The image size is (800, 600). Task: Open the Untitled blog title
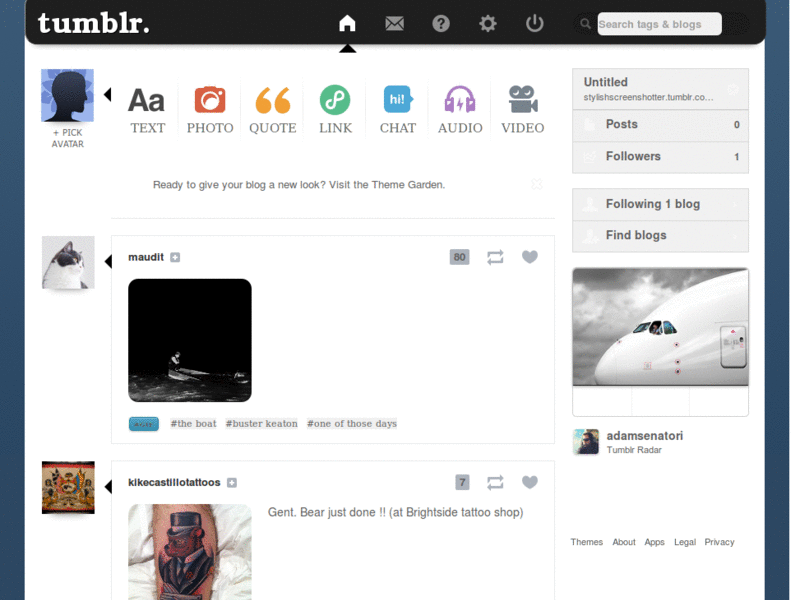click(x=606, y=82)
